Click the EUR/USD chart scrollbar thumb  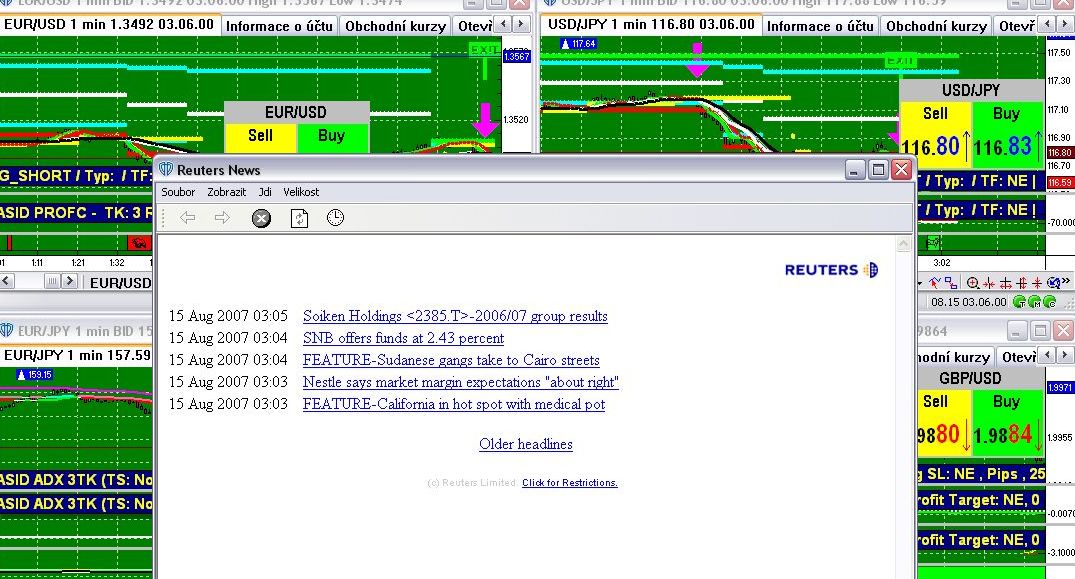coord(52,281)
